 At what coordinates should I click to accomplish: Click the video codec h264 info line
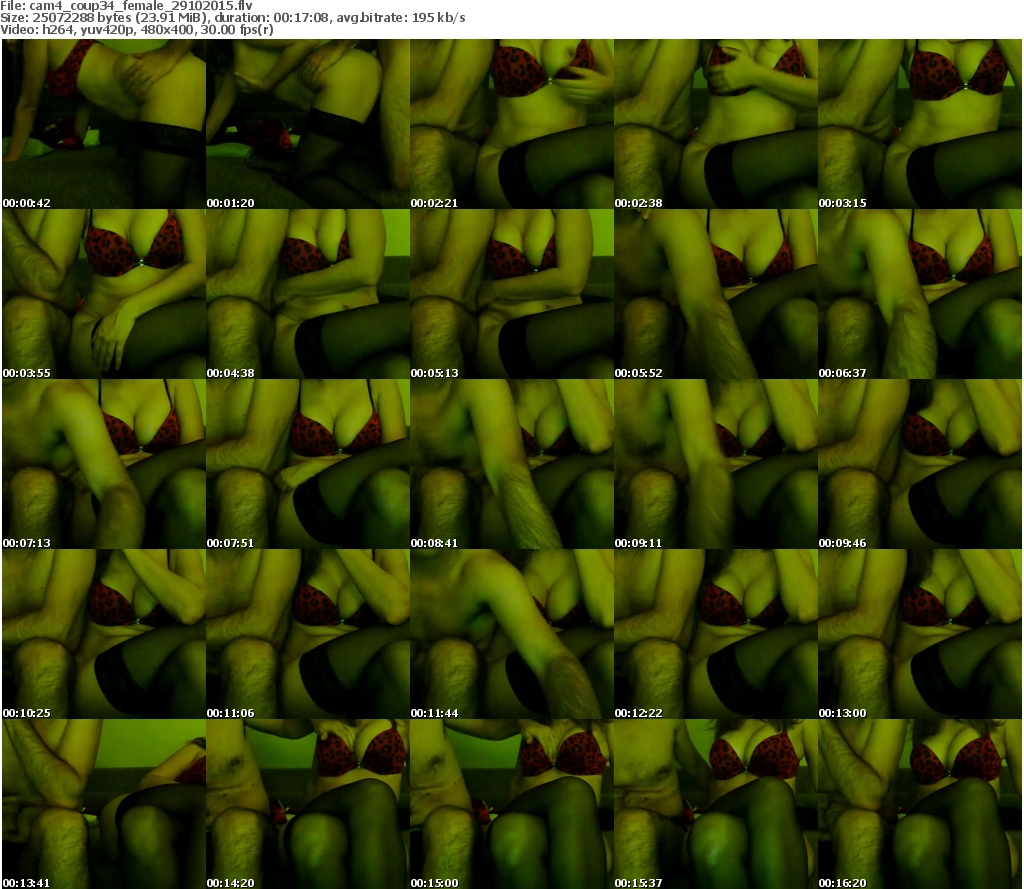pyautogui.click(x=137, y=29)
